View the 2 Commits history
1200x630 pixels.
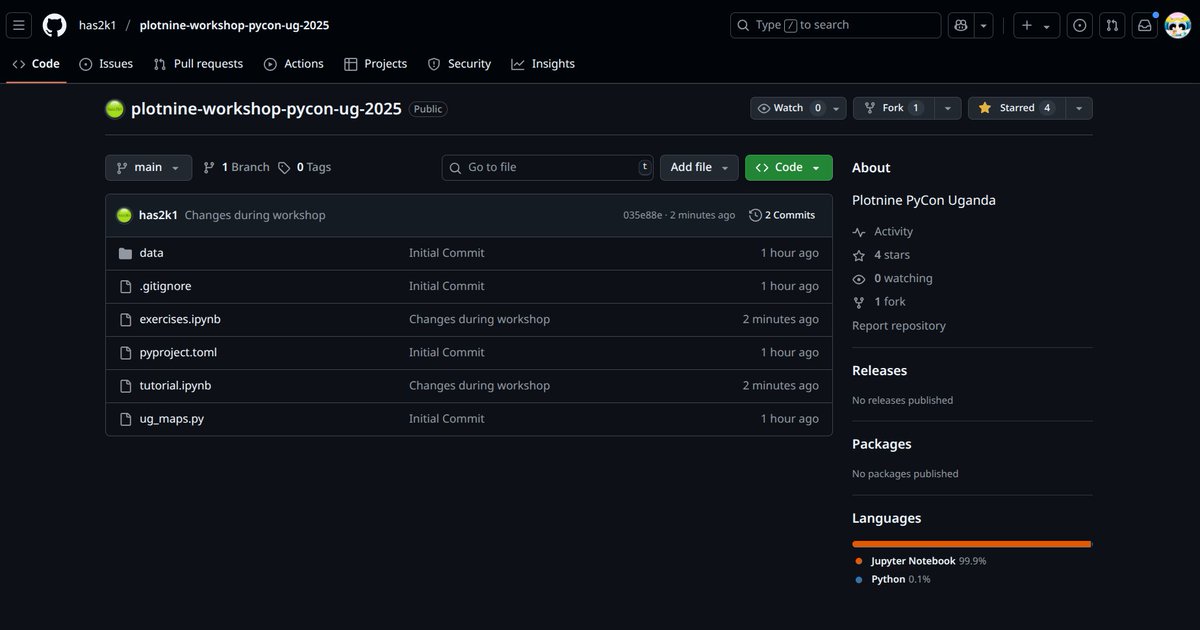782,215
